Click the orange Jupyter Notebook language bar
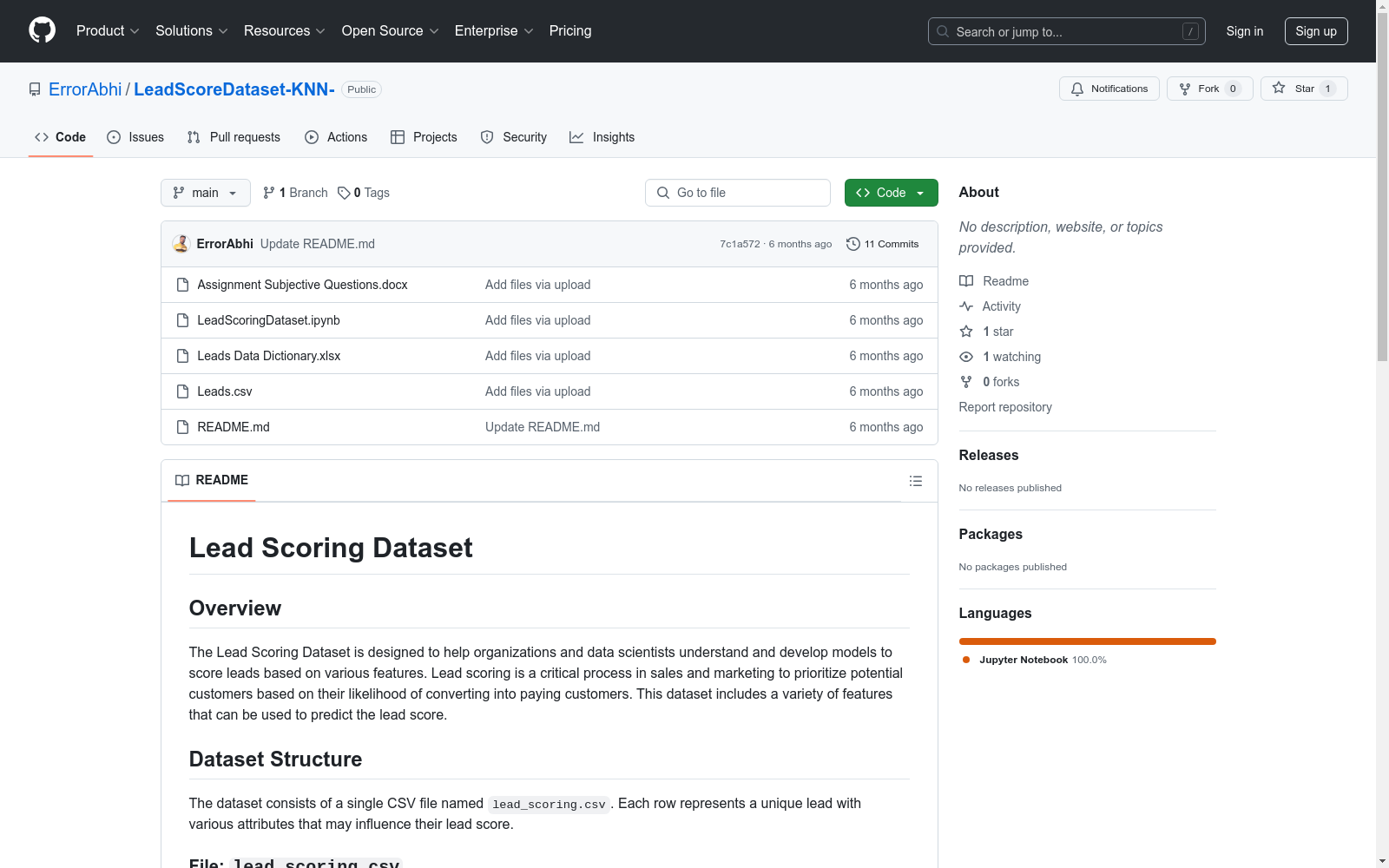Image resolution: width=1389 pixels, height=868 pixels. 1087,641
